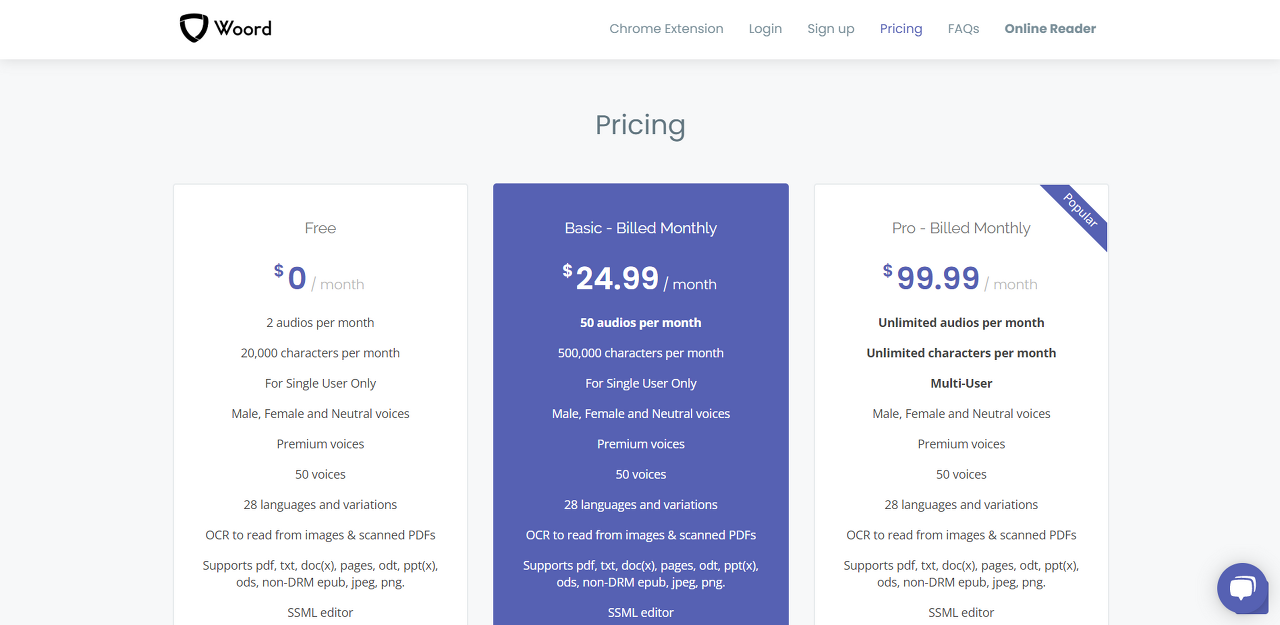The height and width of the screenshot is (625, 1280).
Task: Open the FAQs page
Action: 963,29
